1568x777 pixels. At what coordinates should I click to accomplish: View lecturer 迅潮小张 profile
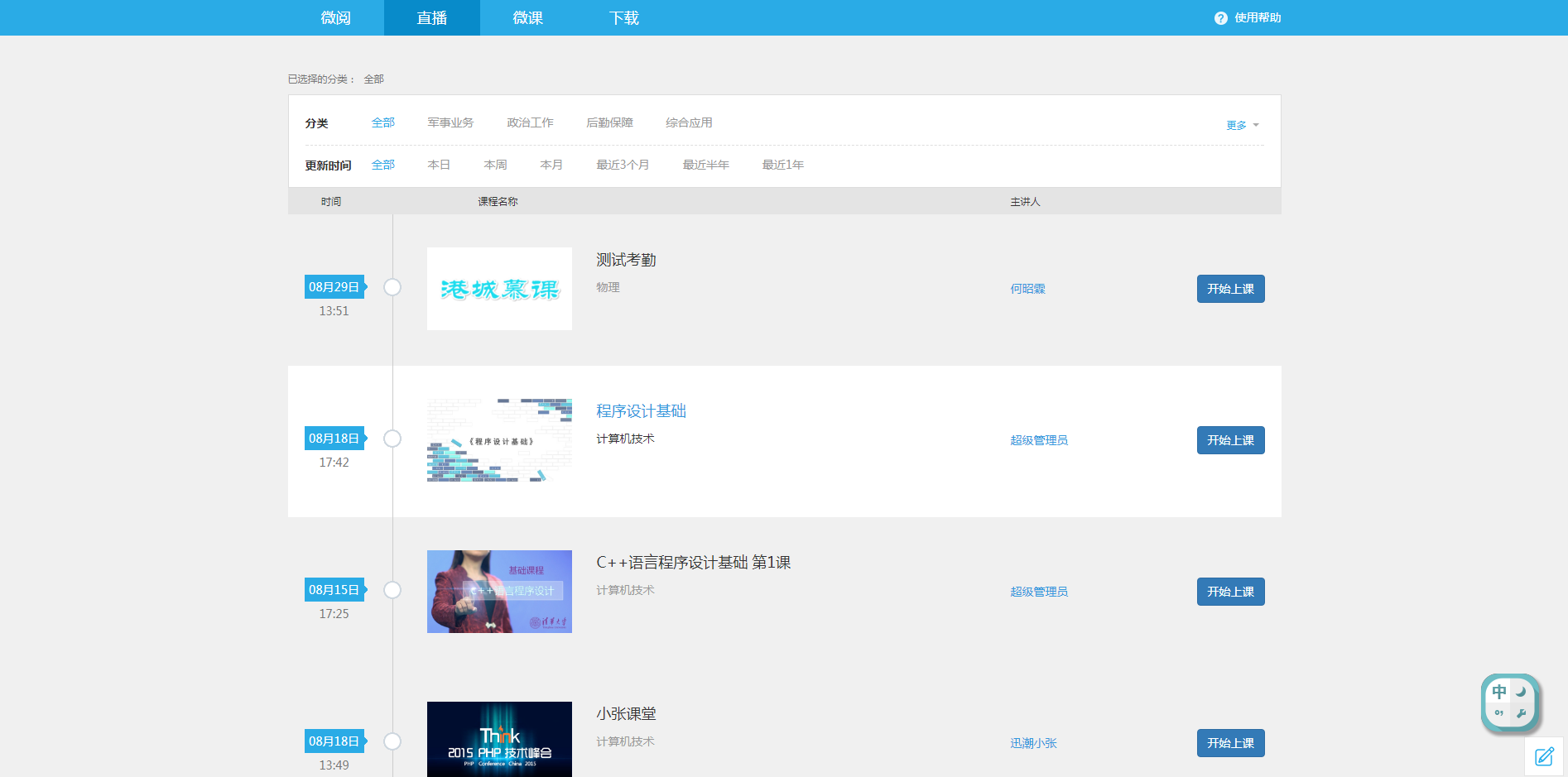point(1033,743)
